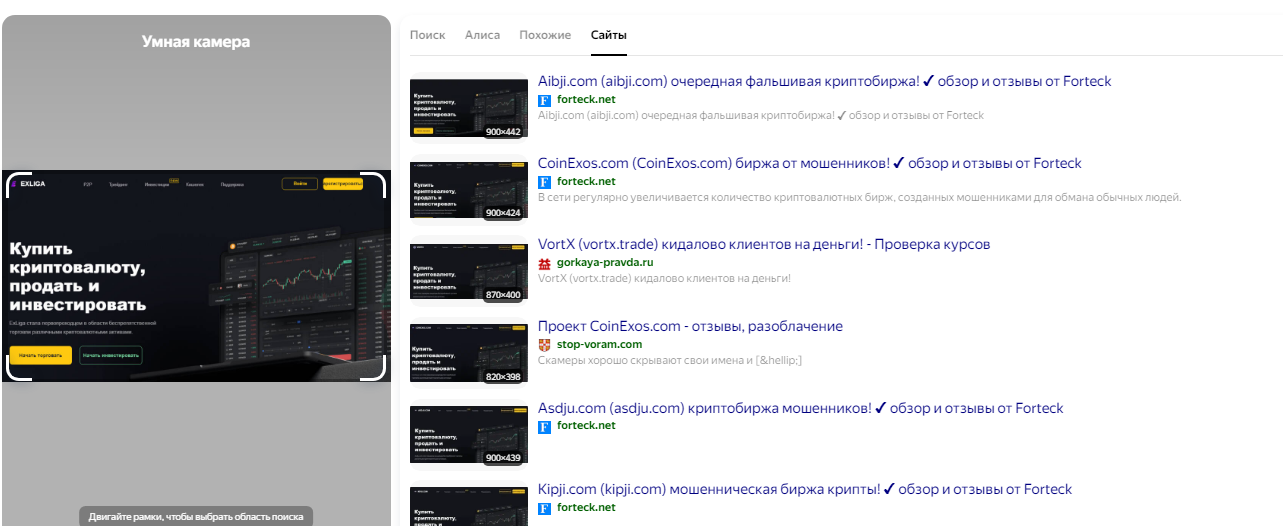The image size is (1283, 526).
Task: Click the EXLIGA logo in the searched image
Action: [x=30, y=184]
